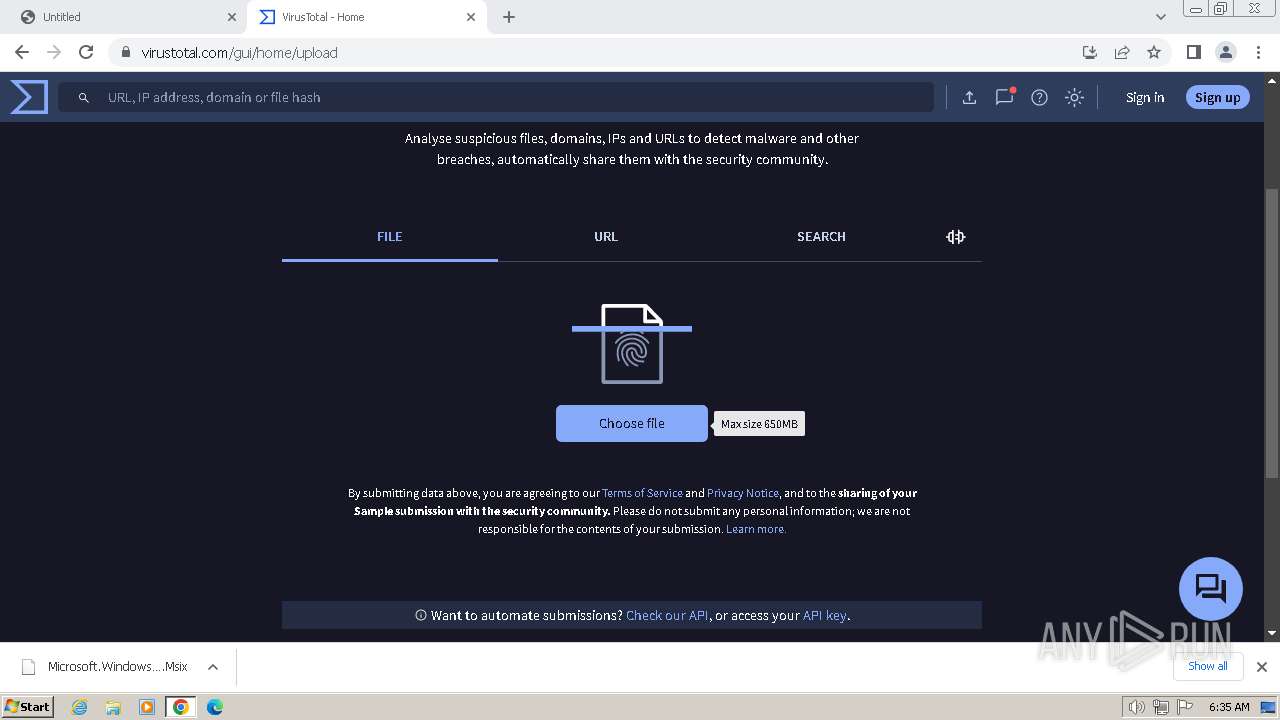The image size is (1280, 720).
Task: Click the search magnifier icon
Action: [x=84, y=98]
